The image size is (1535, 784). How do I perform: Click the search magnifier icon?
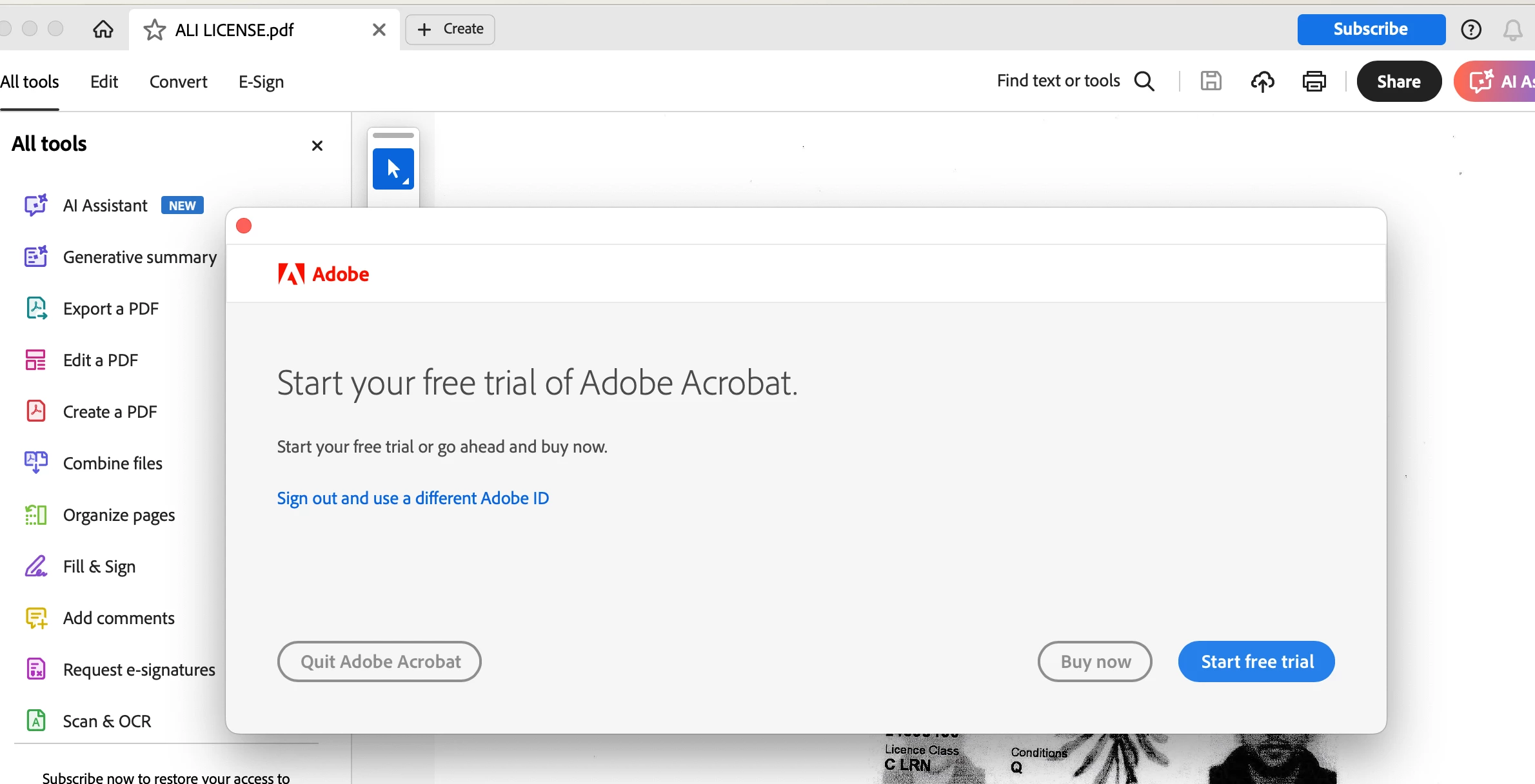[1144, 81]
